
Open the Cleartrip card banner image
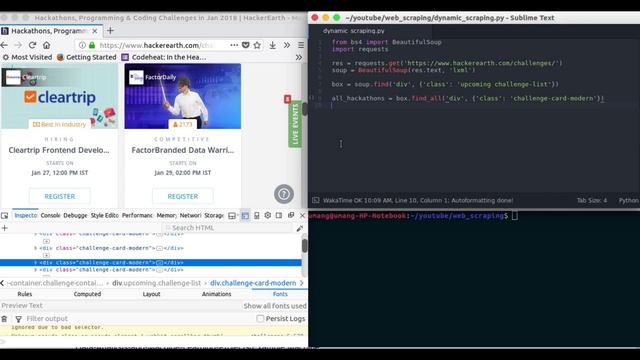click(x=60, y=96)
